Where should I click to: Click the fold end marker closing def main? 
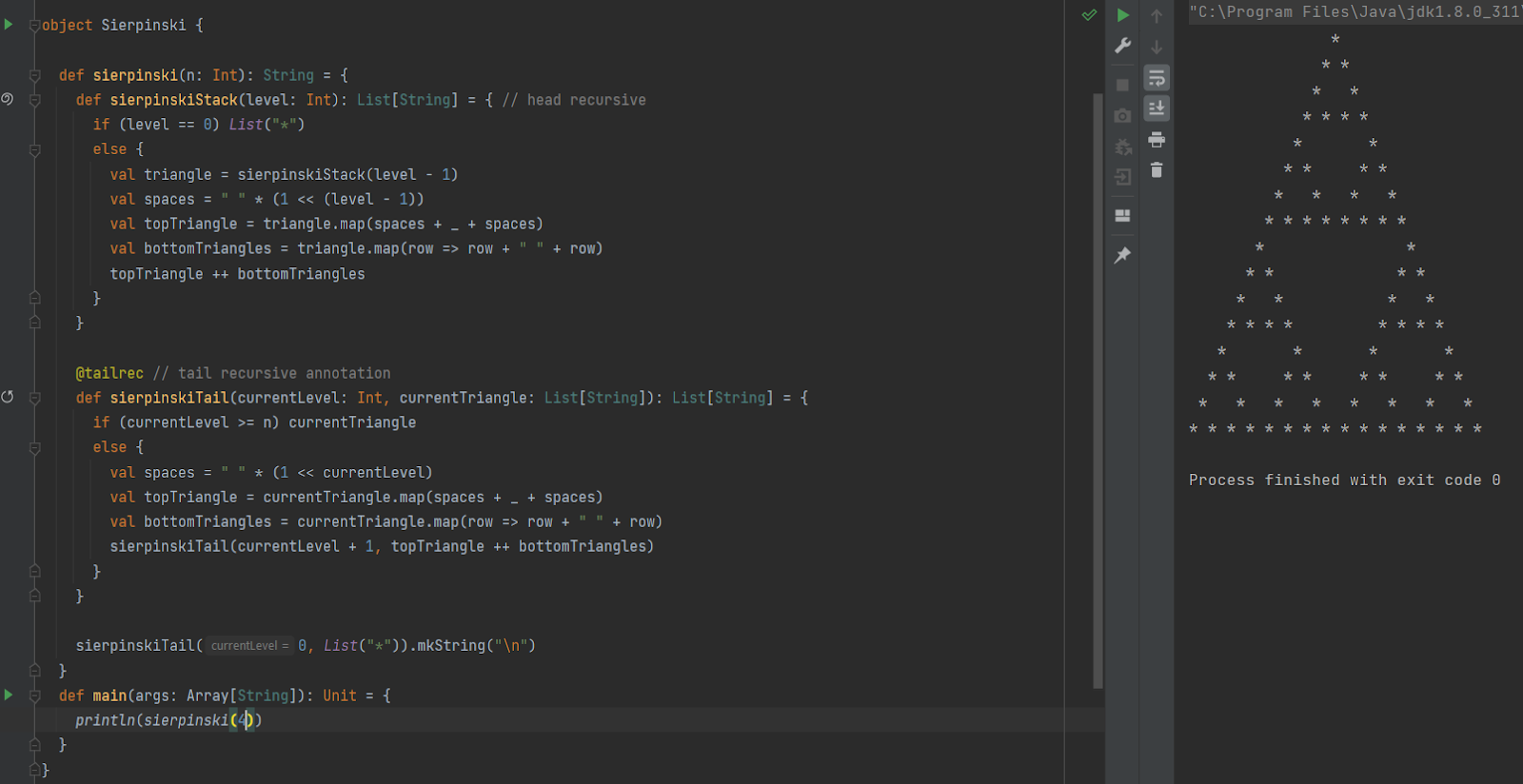pyautogui.click(x=34, y=745)
